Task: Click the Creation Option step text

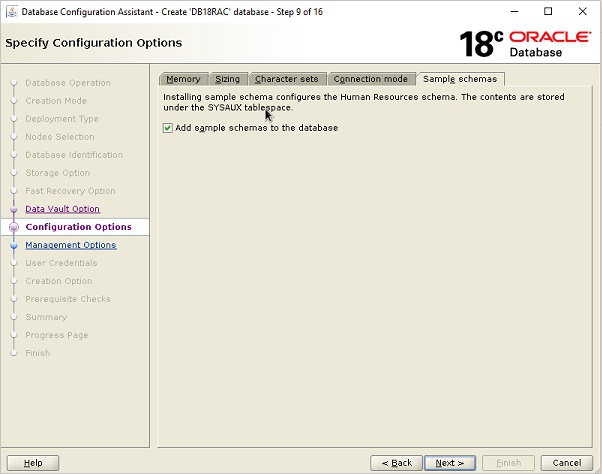Action: click(x=59, y=281)
